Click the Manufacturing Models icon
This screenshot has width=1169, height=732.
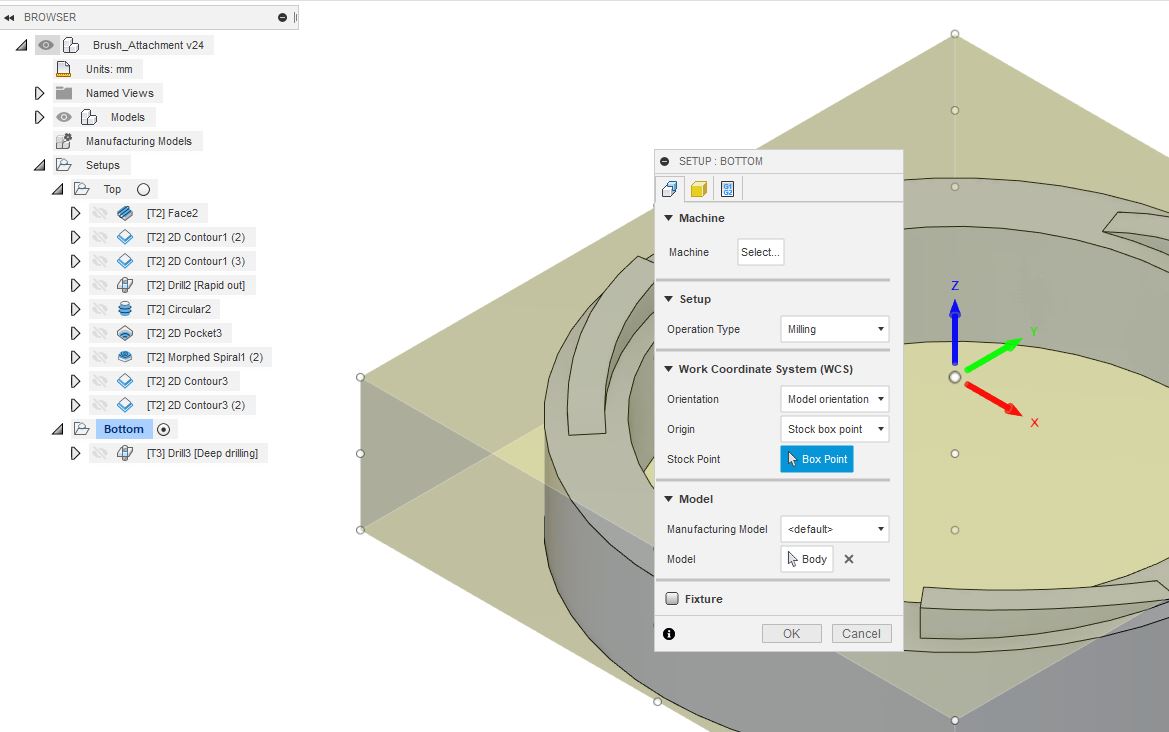(x=64, y=141)
